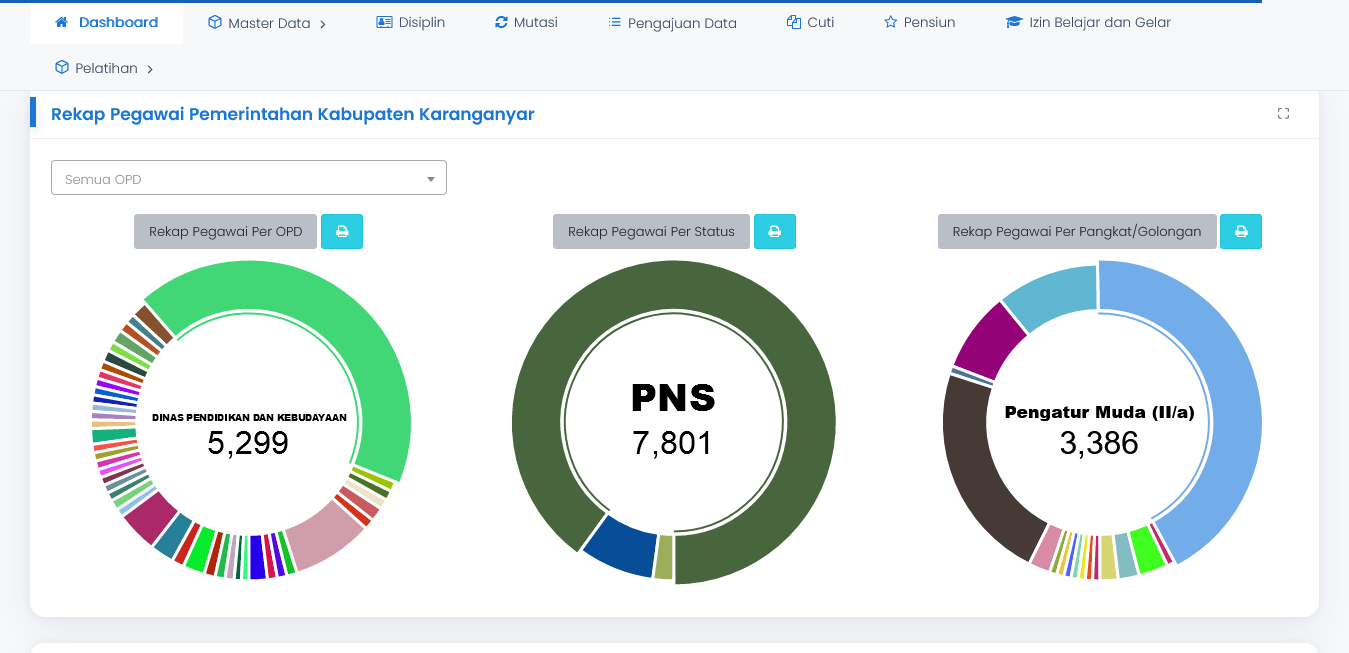1349x653 pixels.
Task: Click the print icon beside Rekap Pegawai Per OPD
Action: pyautogui.click(x=342, y=231)
